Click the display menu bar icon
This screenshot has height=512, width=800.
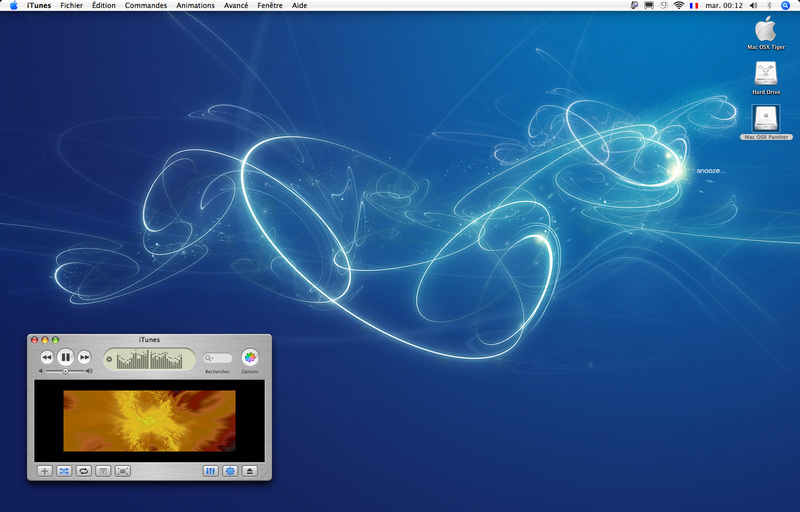pyautogui.click(x=649, y=5)
